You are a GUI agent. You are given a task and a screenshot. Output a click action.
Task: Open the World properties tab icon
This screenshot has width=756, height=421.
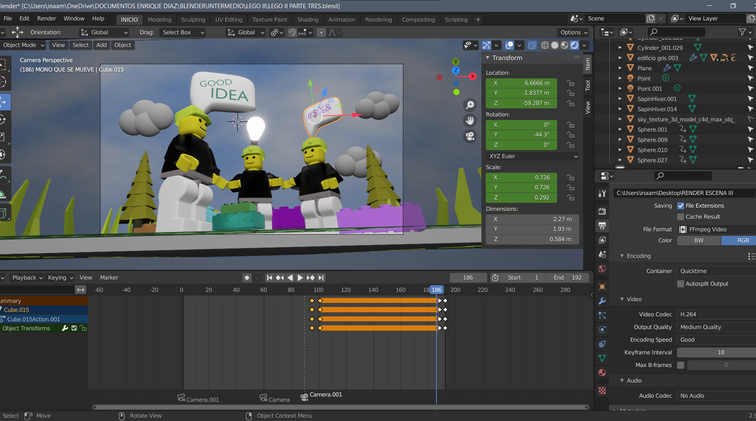602,269
